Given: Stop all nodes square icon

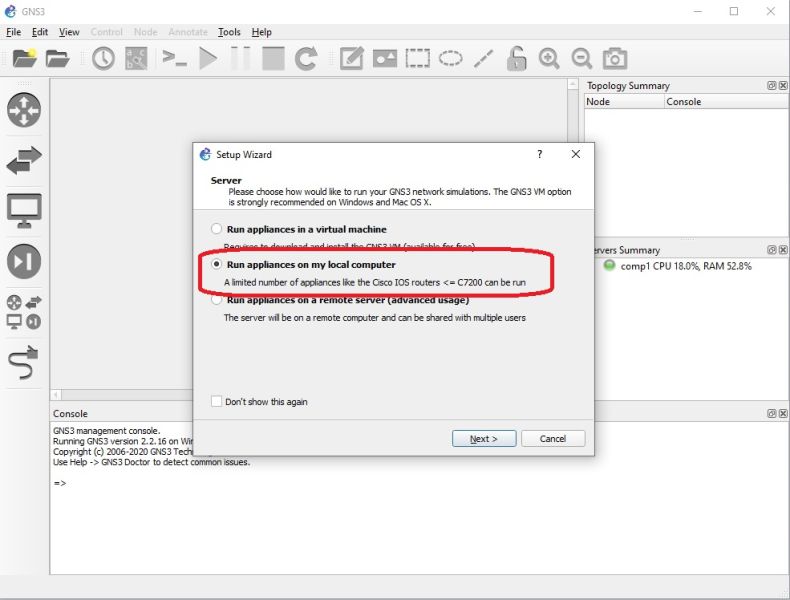Looking at the screenshot, I should [x=273, y=58].
